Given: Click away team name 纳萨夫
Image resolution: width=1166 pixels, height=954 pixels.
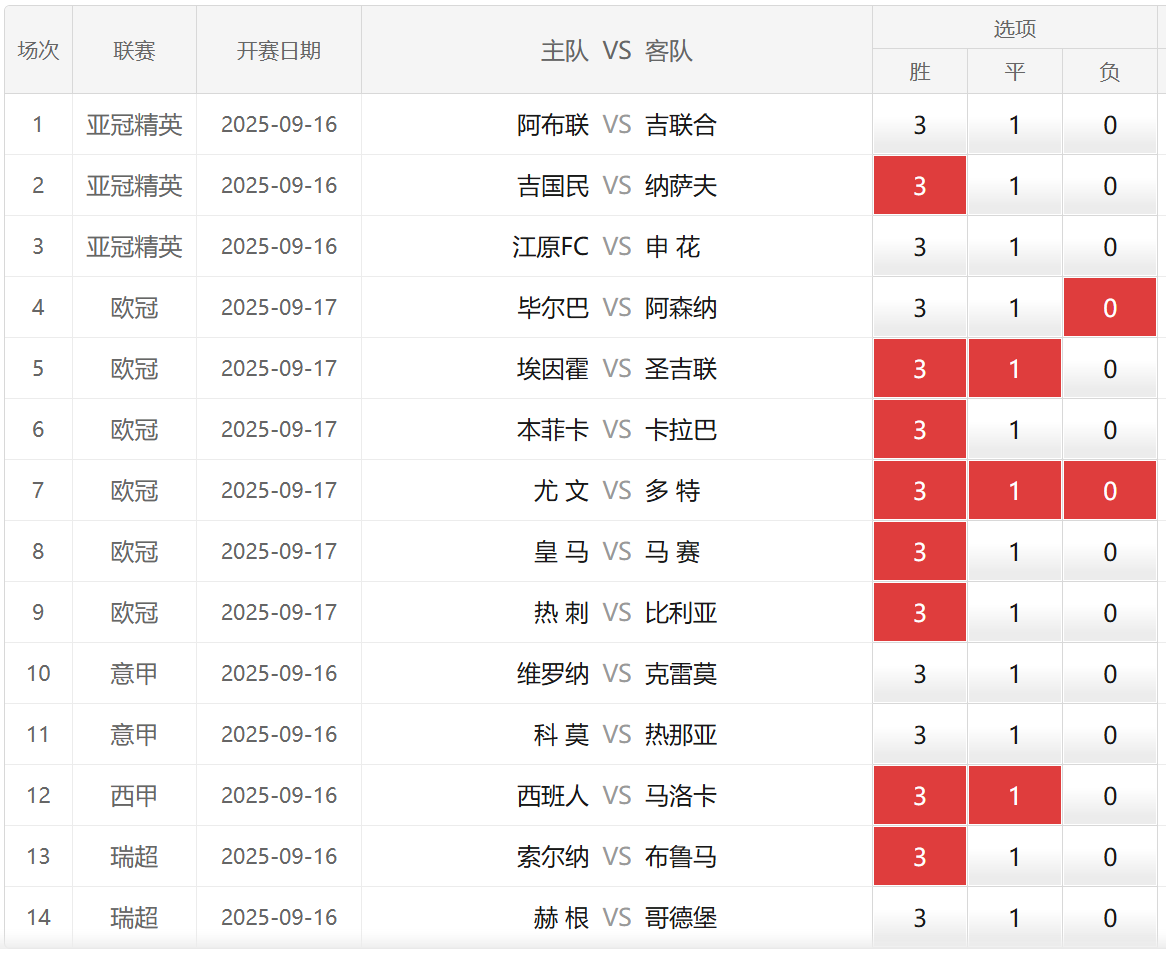Looking at the screenshot, I should click(x=680, y=186).
